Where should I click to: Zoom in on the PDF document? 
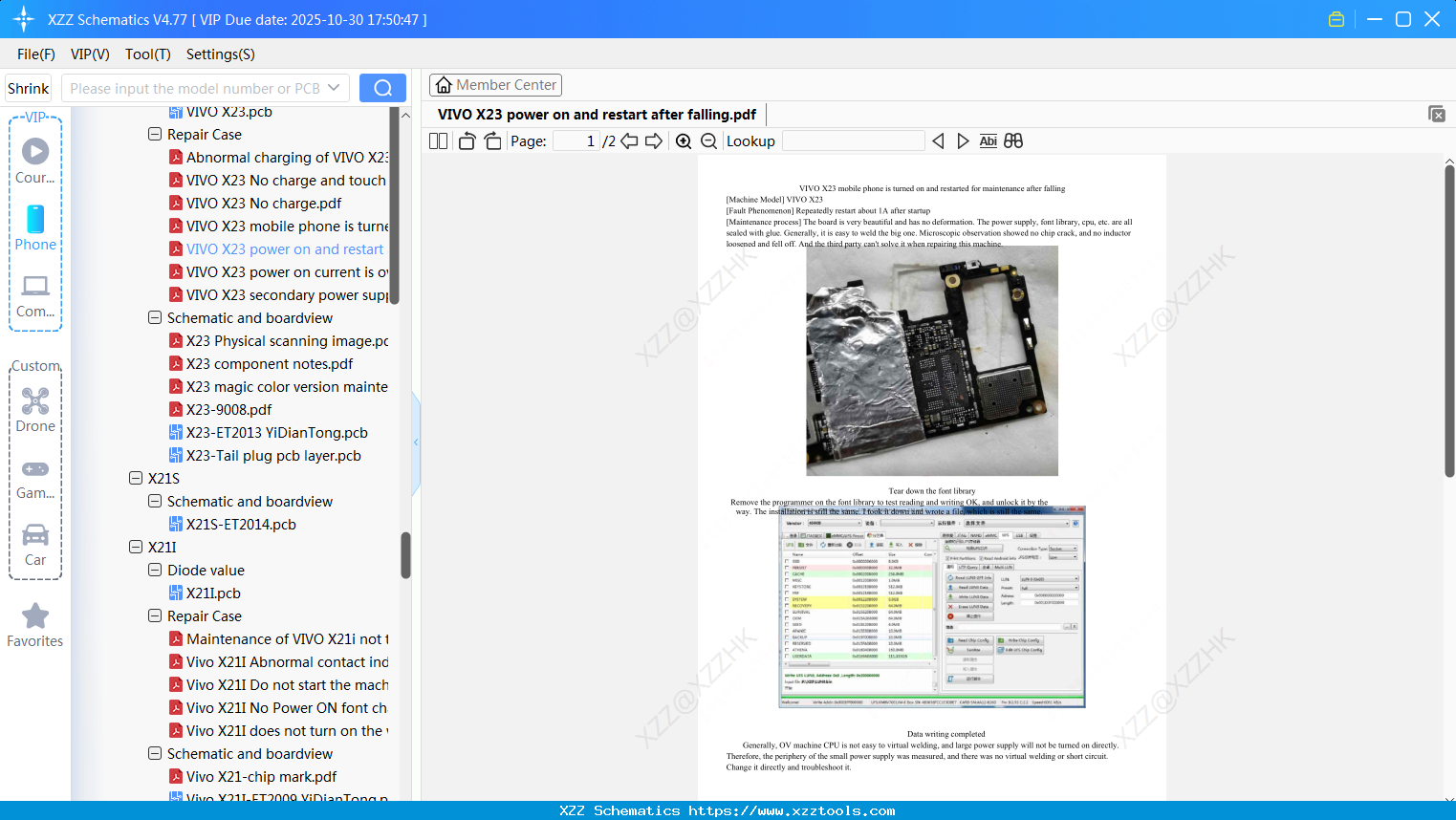tap(684, 141)
